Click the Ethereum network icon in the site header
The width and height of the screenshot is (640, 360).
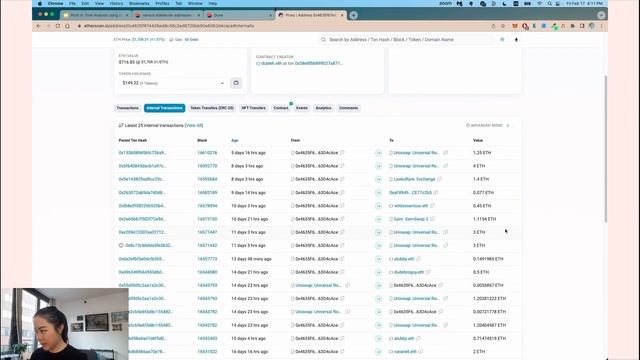pyautogui.click(x=516, y=40)
